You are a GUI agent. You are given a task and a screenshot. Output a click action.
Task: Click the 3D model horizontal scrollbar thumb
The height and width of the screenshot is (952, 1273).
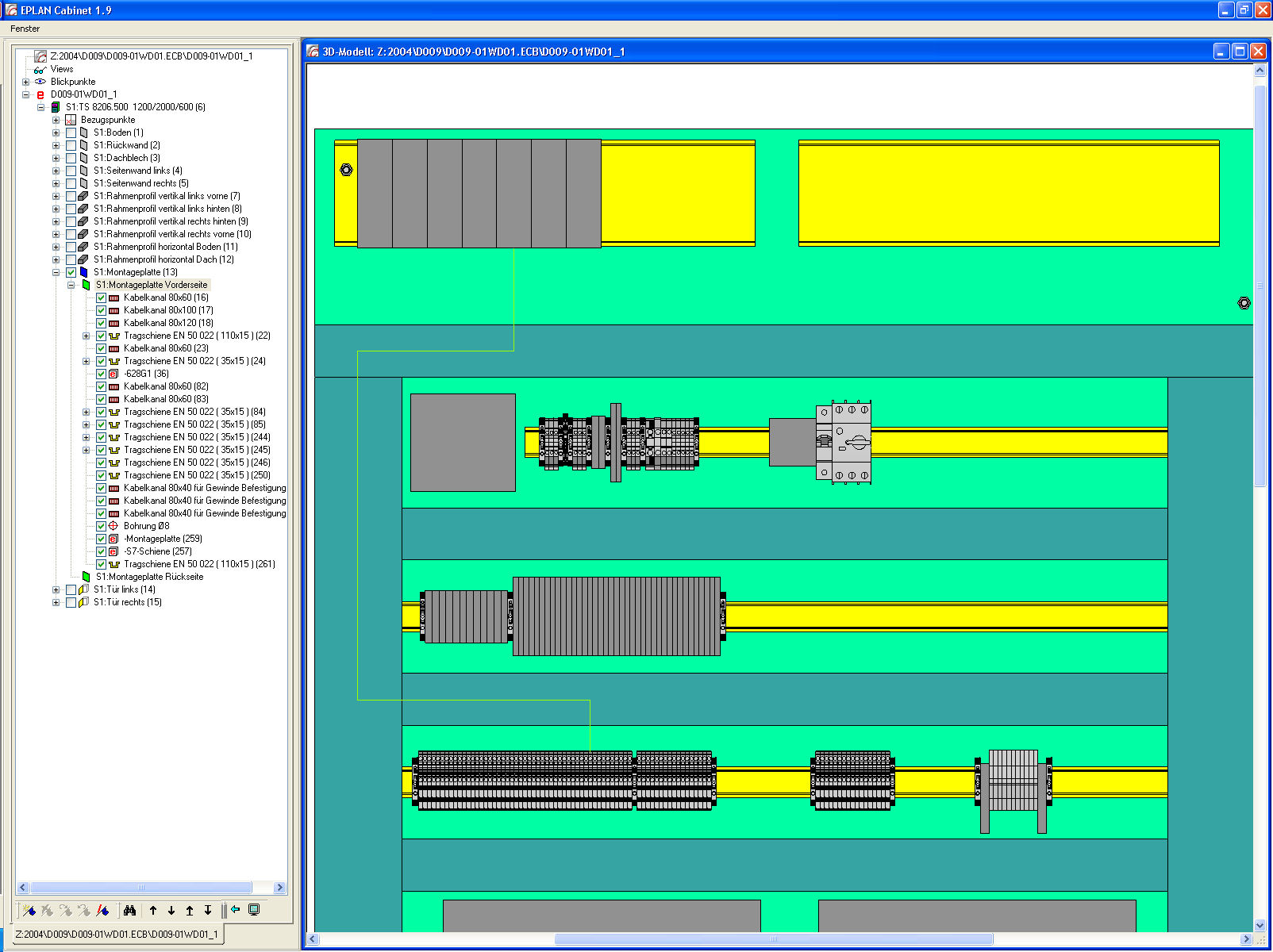tap(773, 939)
